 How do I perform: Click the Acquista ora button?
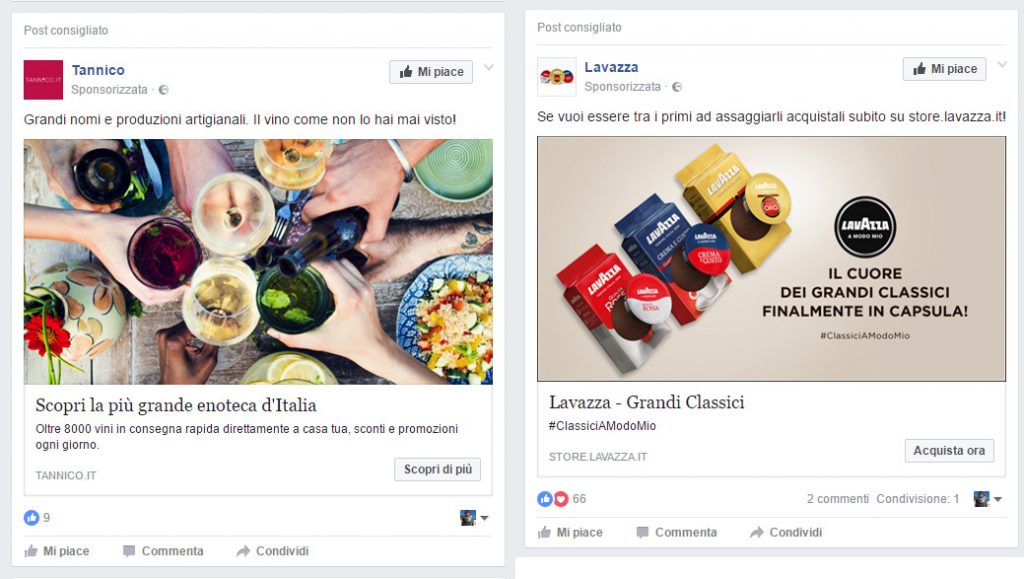950,450
